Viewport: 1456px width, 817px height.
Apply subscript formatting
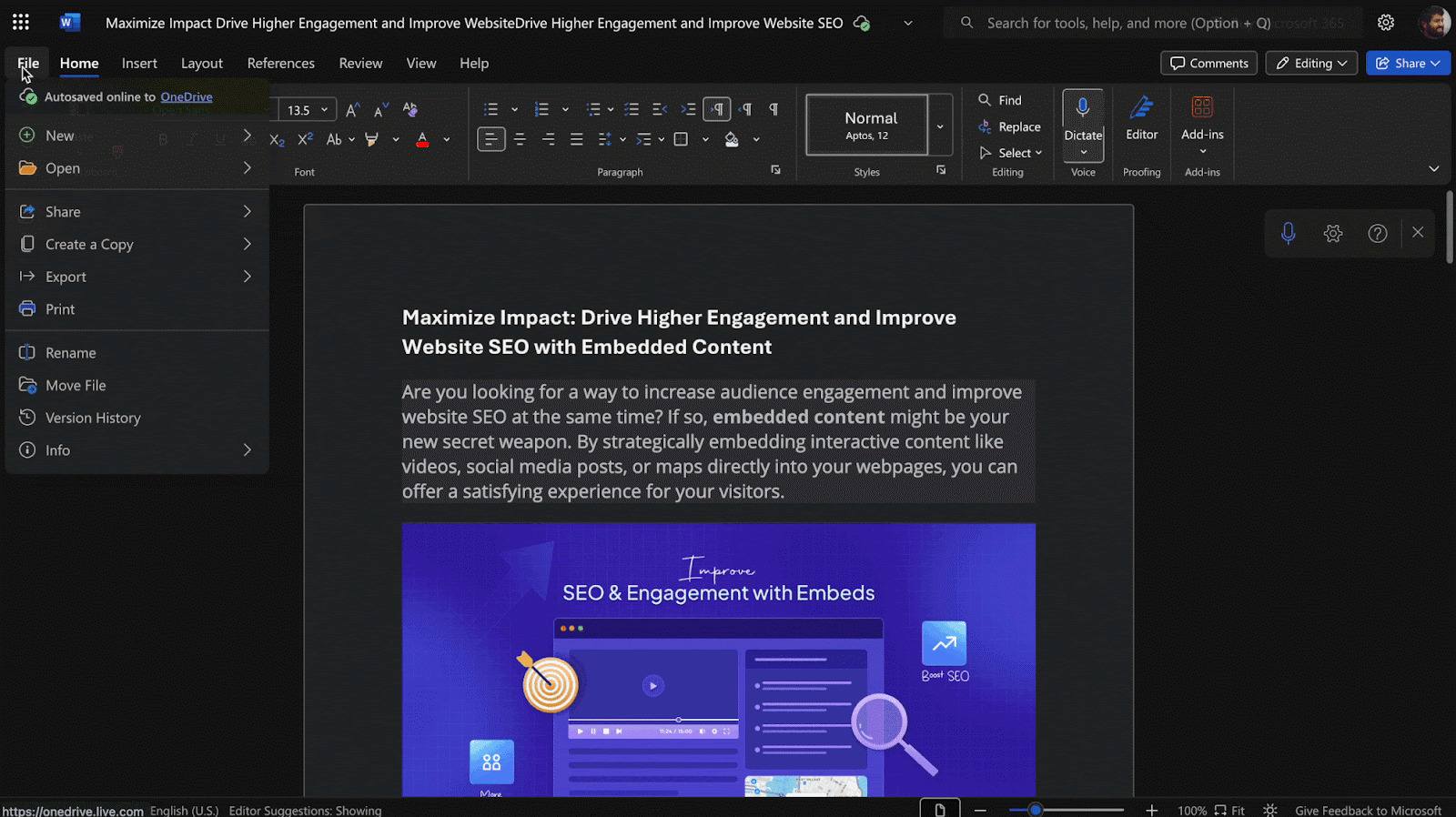click(278, 139)
